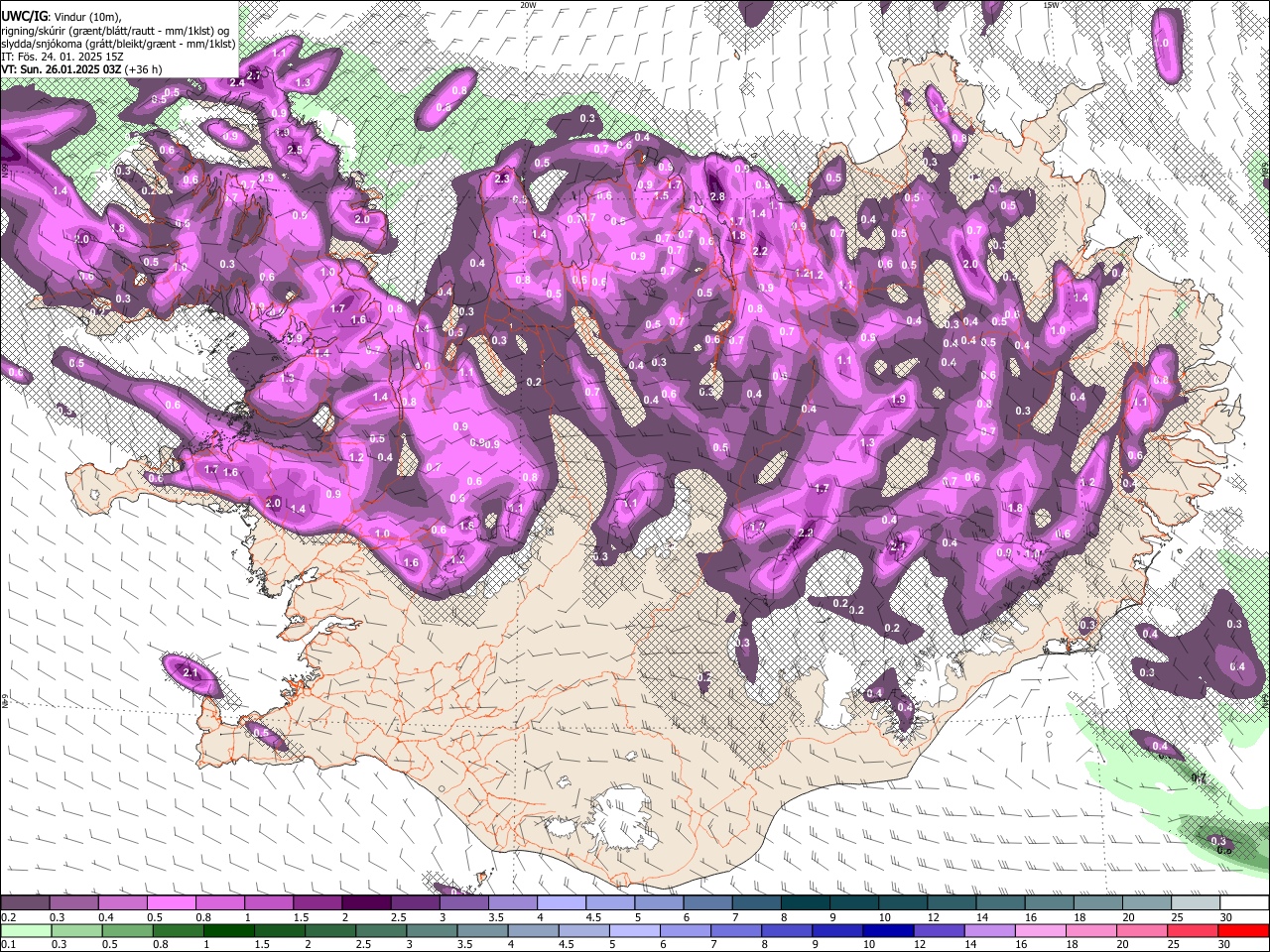This screenshot has height=952, width=1270.
Task: Click the '2.8' precipitation value on map
Action: click(x=718, y=196)
